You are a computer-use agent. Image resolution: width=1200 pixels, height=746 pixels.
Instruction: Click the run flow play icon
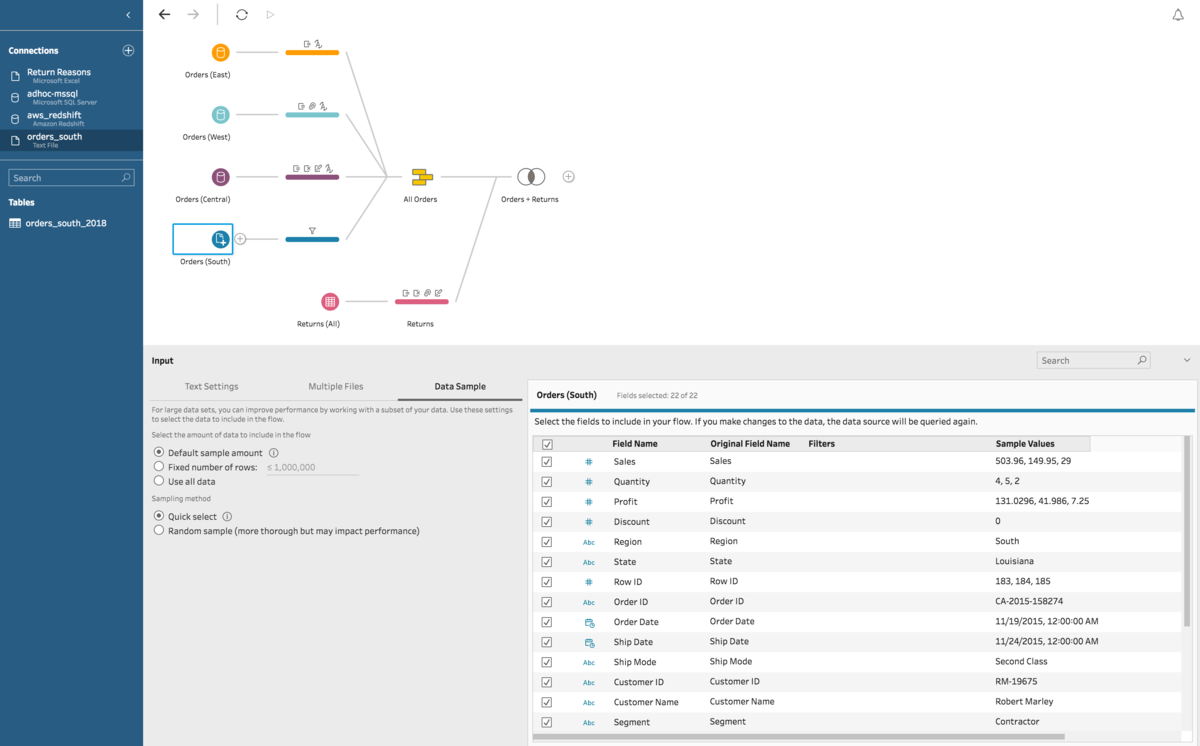[270, 15]
